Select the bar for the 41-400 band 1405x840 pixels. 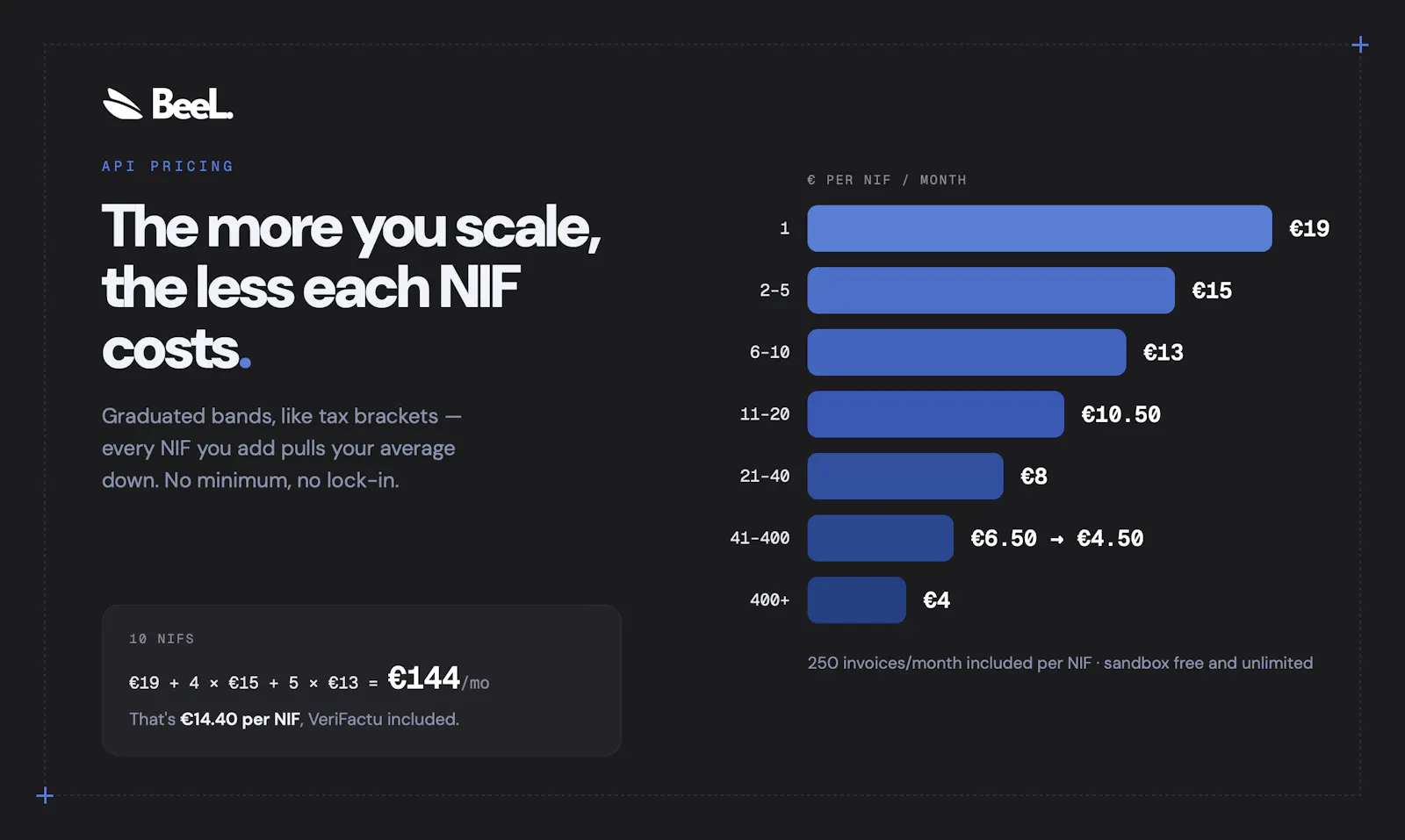point(881,538)
